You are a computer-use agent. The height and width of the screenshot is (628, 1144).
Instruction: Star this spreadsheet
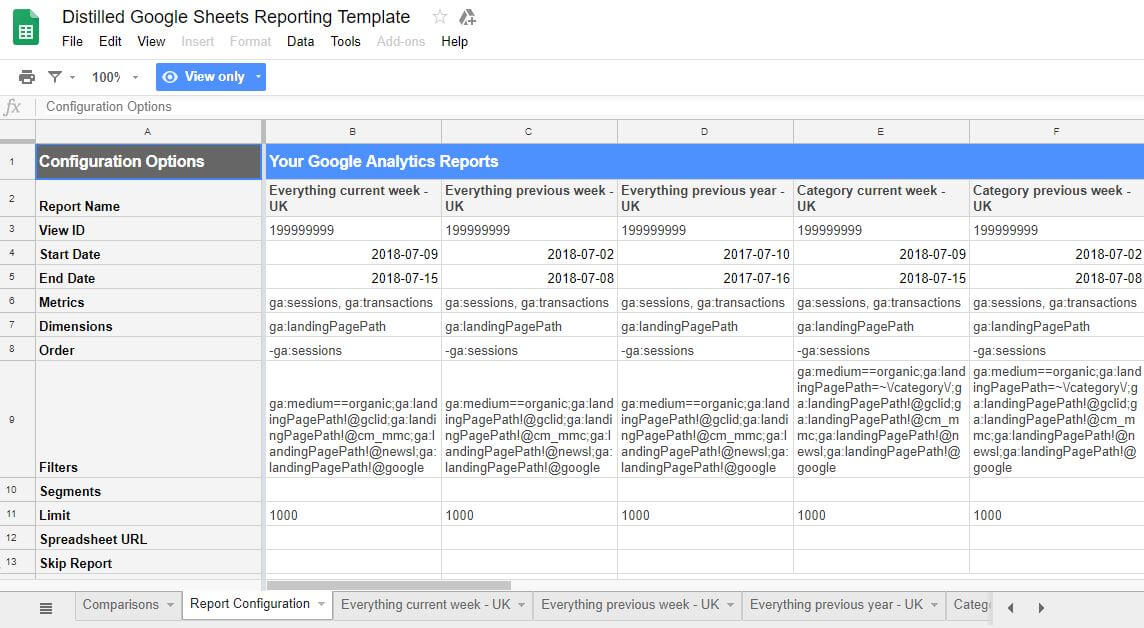pyautogui.click(x=438, y=16)
